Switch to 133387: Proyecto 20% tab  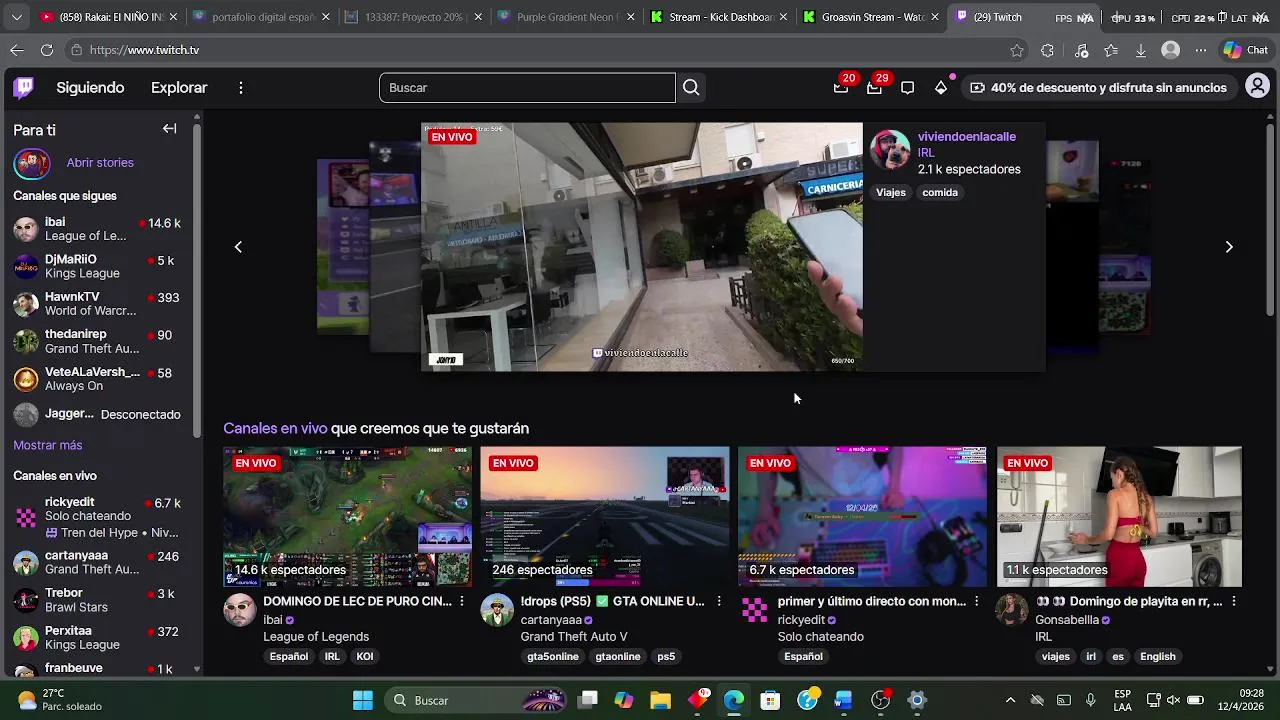coord(413,17)
